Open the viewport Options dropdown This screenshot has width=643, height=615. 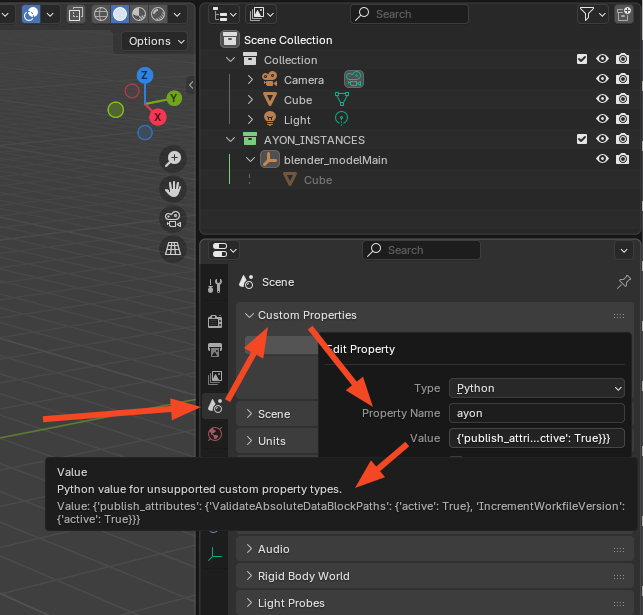pos(156,41)
